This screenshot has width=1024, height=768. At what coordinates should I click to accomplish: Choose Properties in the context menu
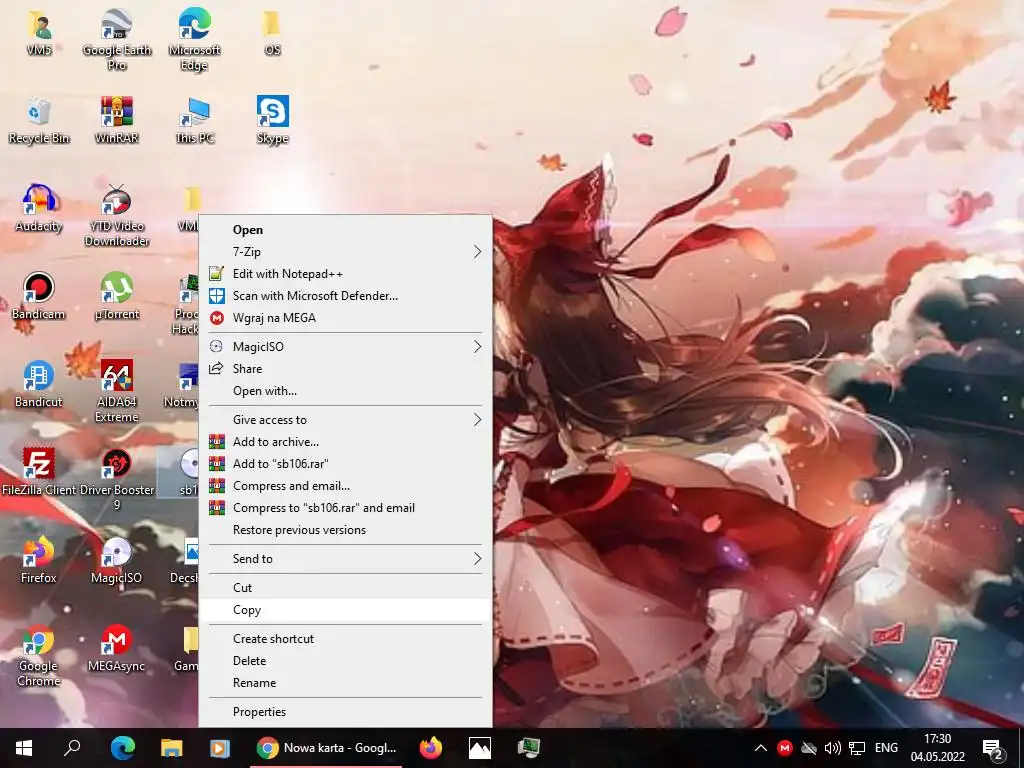pyautogui.click(x=345, y=712)
